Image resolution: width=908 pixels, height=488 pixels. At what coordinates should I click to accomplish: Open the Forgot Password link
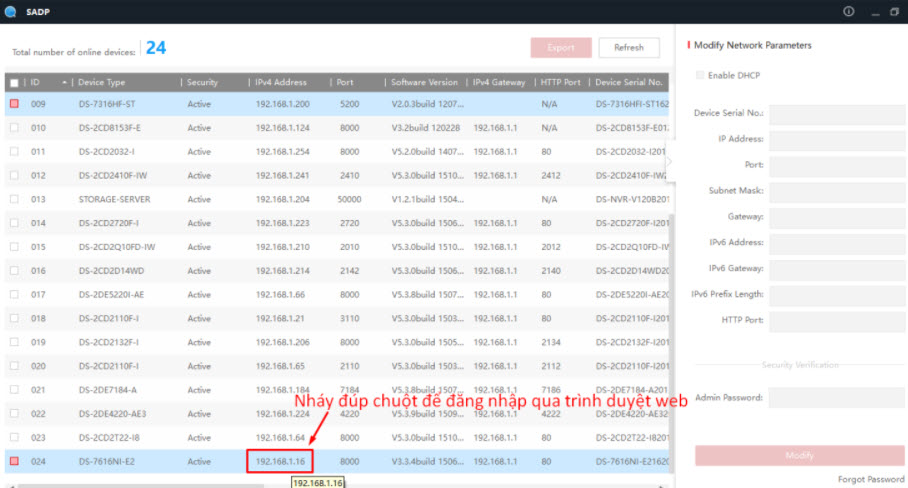pyautogui.click(x=871, y=479)
